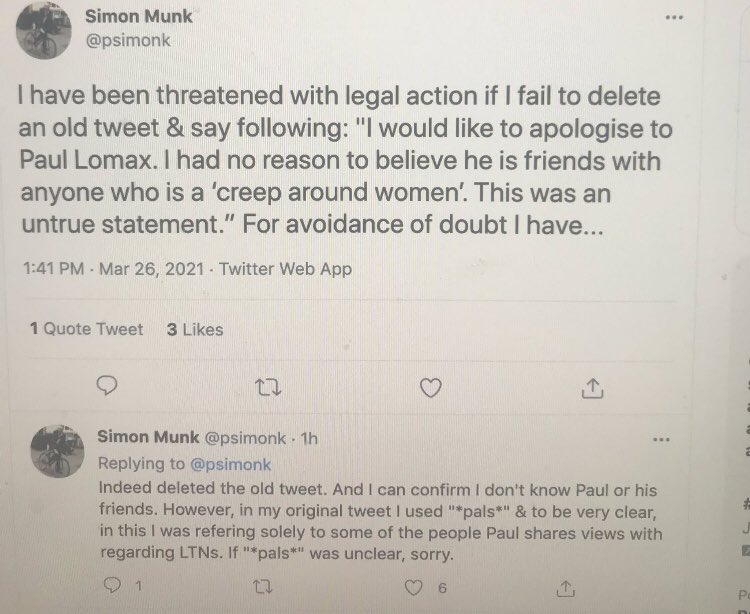The image size is (750, 614).
Task: Like the main legal action tweet
Action: coord(431,386)
